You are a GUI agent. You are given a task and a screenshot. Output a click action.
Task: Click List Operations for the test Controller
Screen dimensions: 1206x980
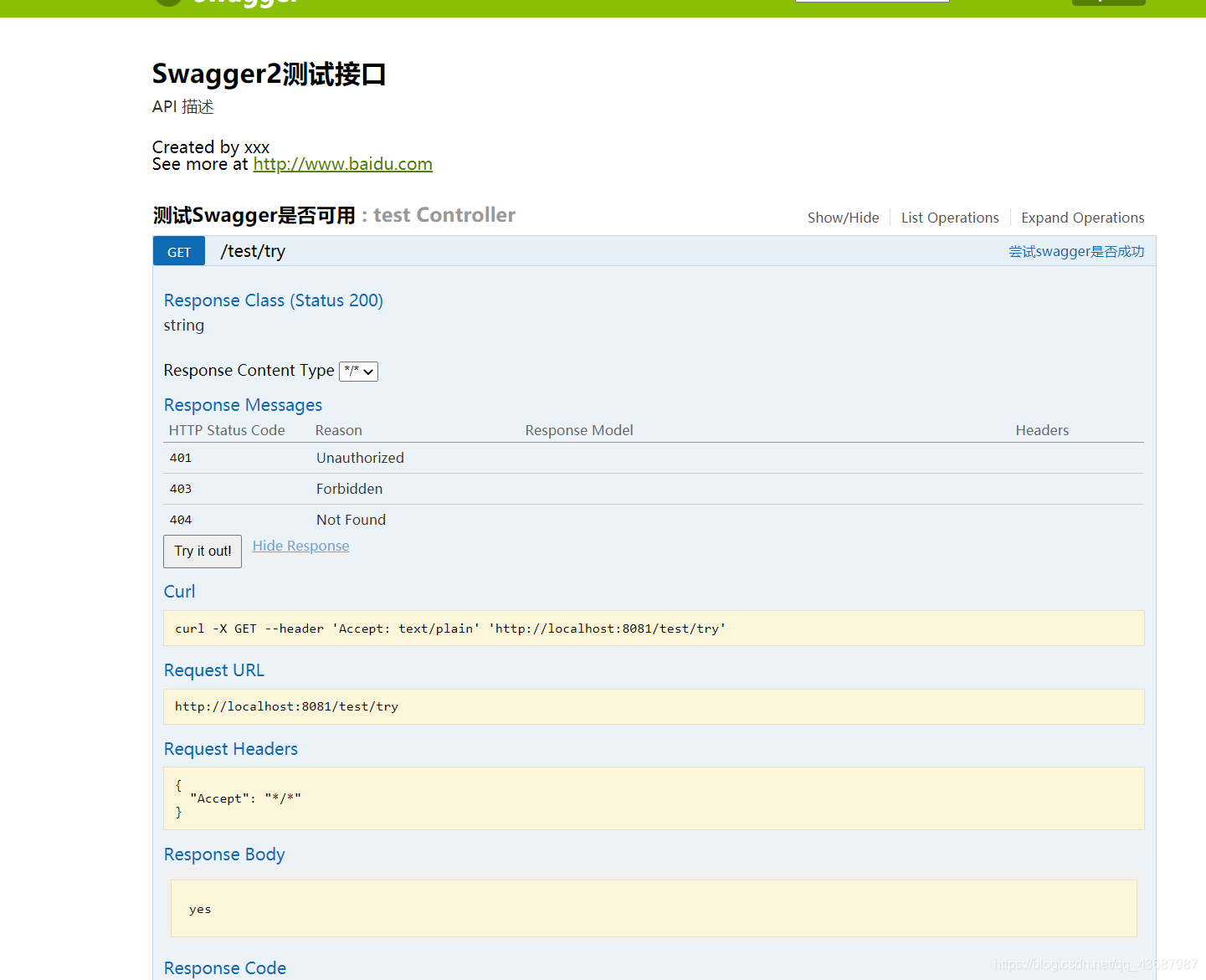(x=950, y=217)
